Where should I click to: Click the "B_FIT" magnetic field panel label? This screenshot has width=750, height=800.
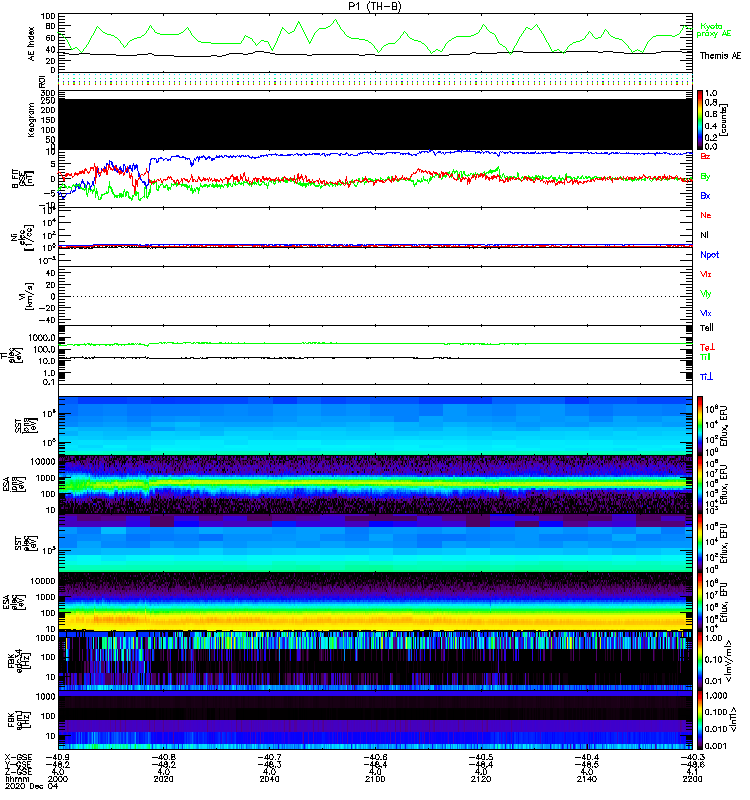pyautogui.click(x=15, y=179)
